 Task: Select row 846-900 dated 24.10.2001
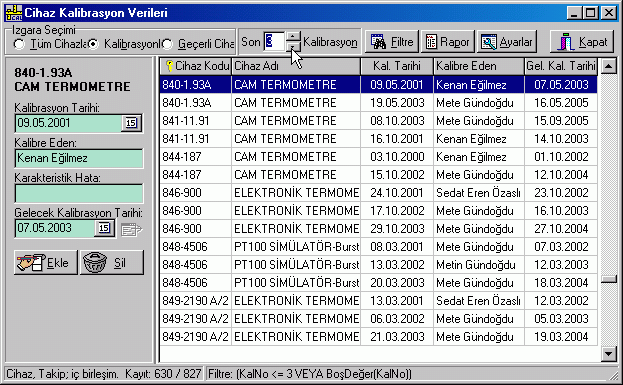(x=378, y=193)
